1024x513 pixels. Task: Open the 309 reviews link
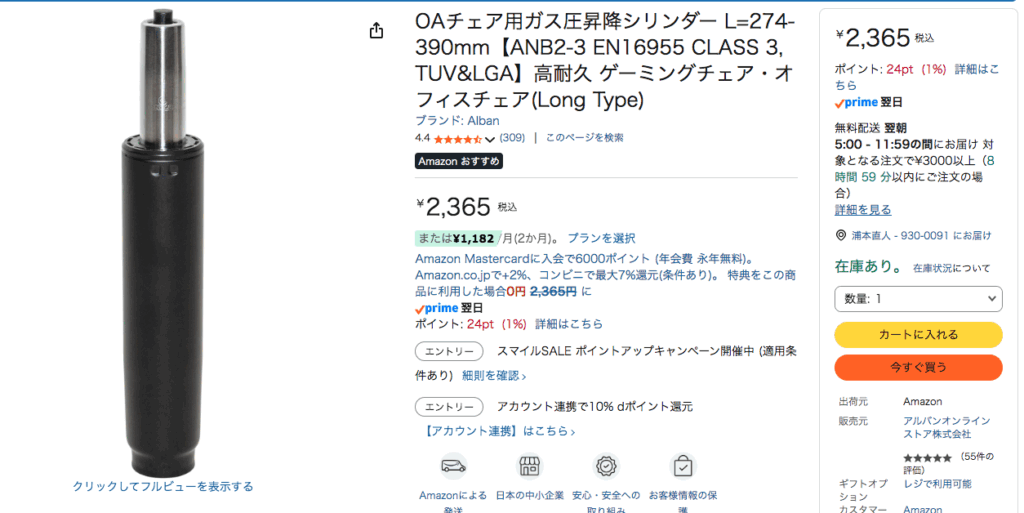tap(512, 138)
